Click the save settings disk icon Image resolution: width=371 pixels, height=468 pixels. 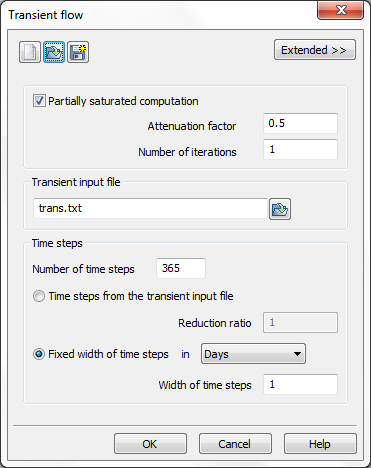tap(78, 52)
